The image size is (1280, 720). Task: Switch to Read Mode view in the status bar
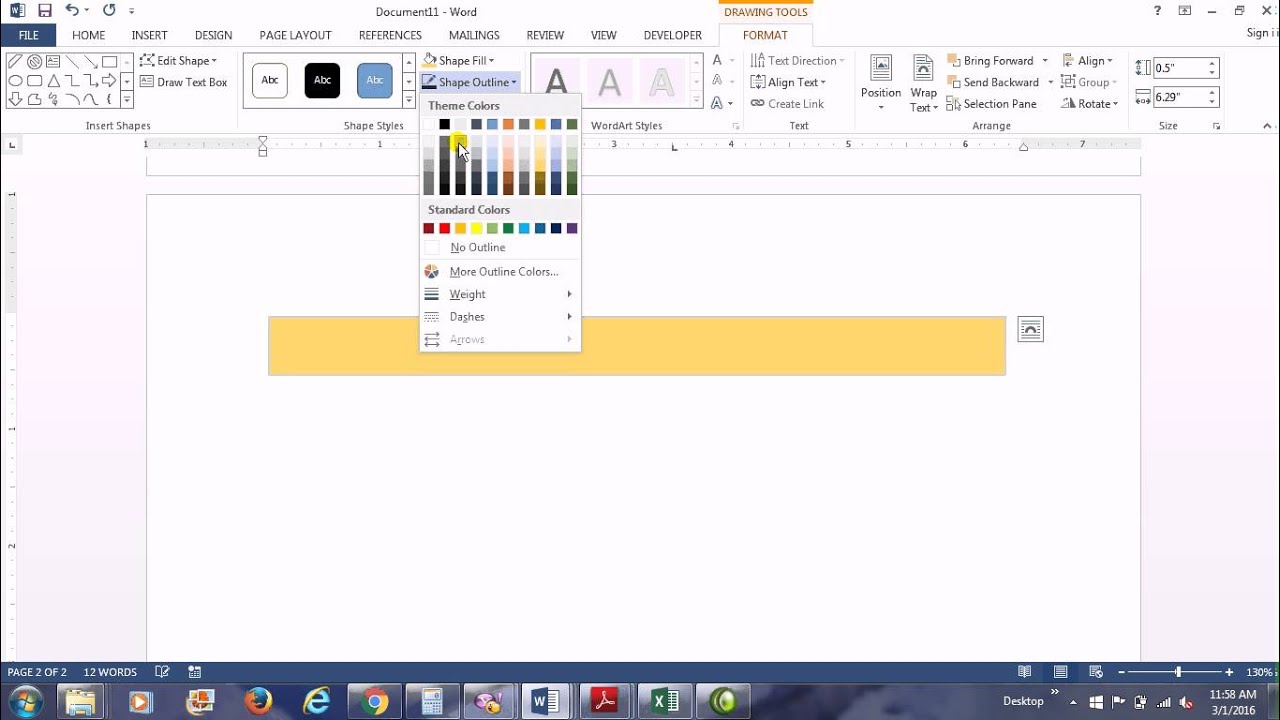(x=1024, y=672)
